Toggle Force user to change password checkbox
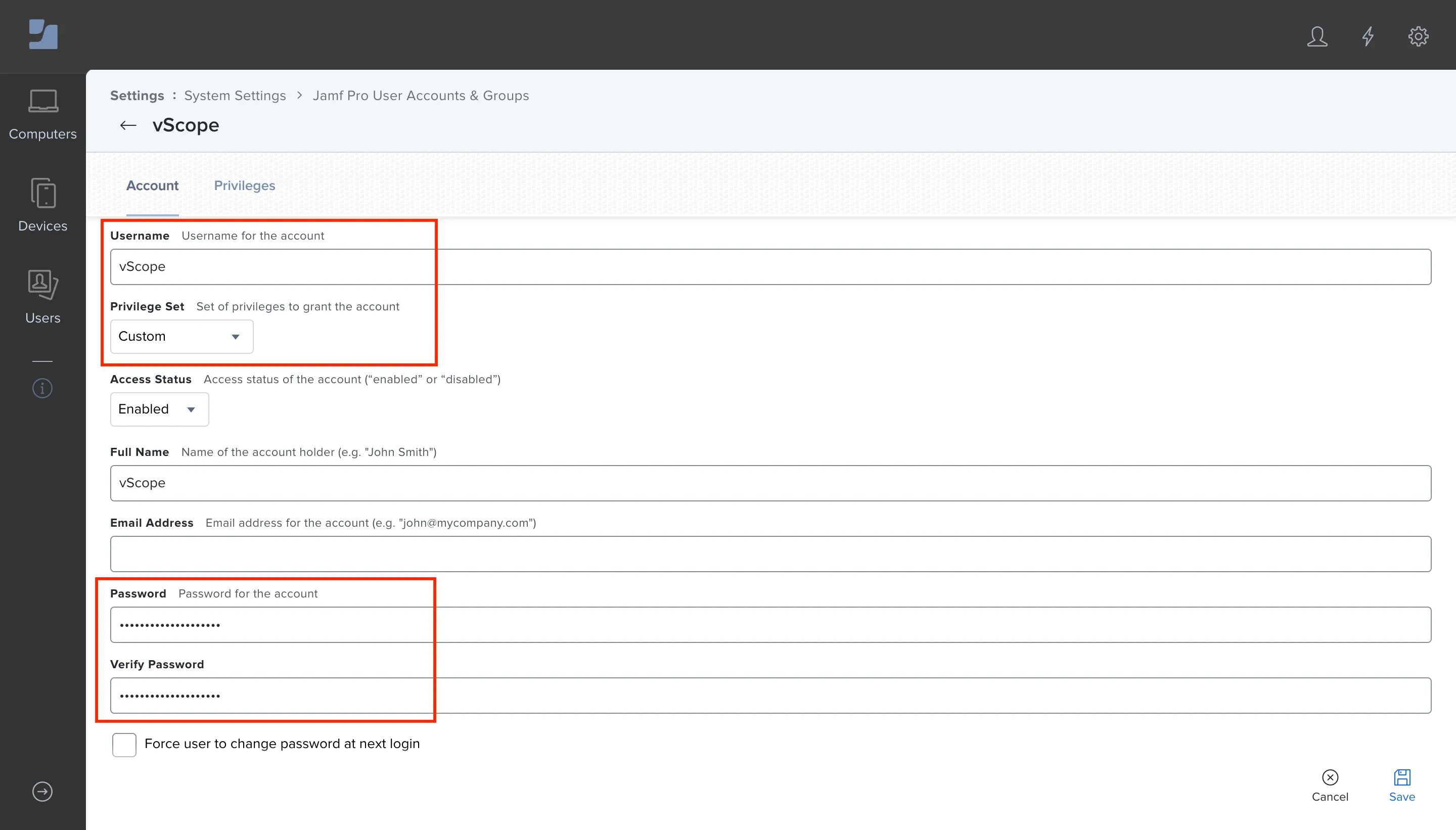The height and width of the screenshot is (830, 1456). pos(124,743)
